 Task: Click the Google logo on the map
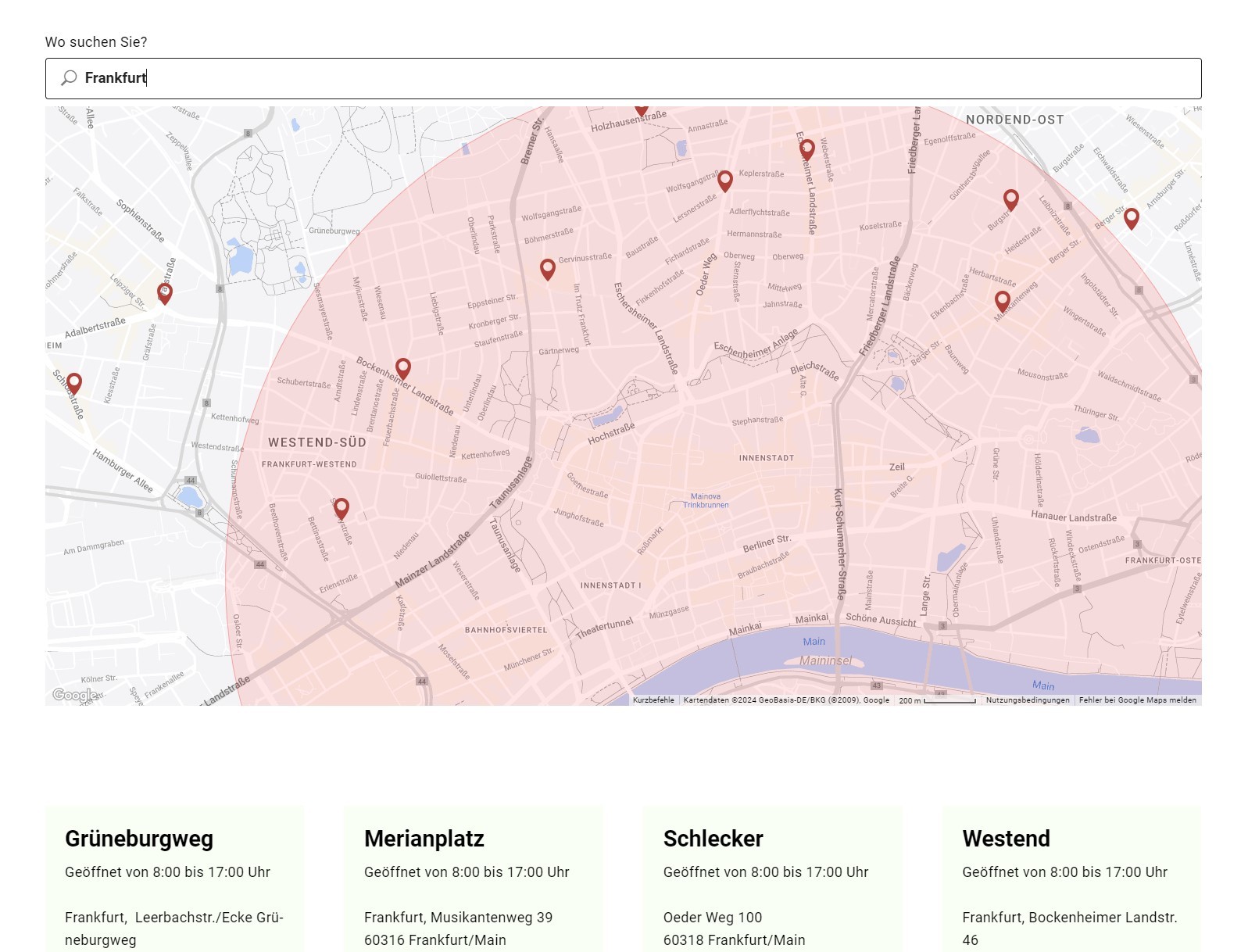pyautogui.click(x=75, y=695)
